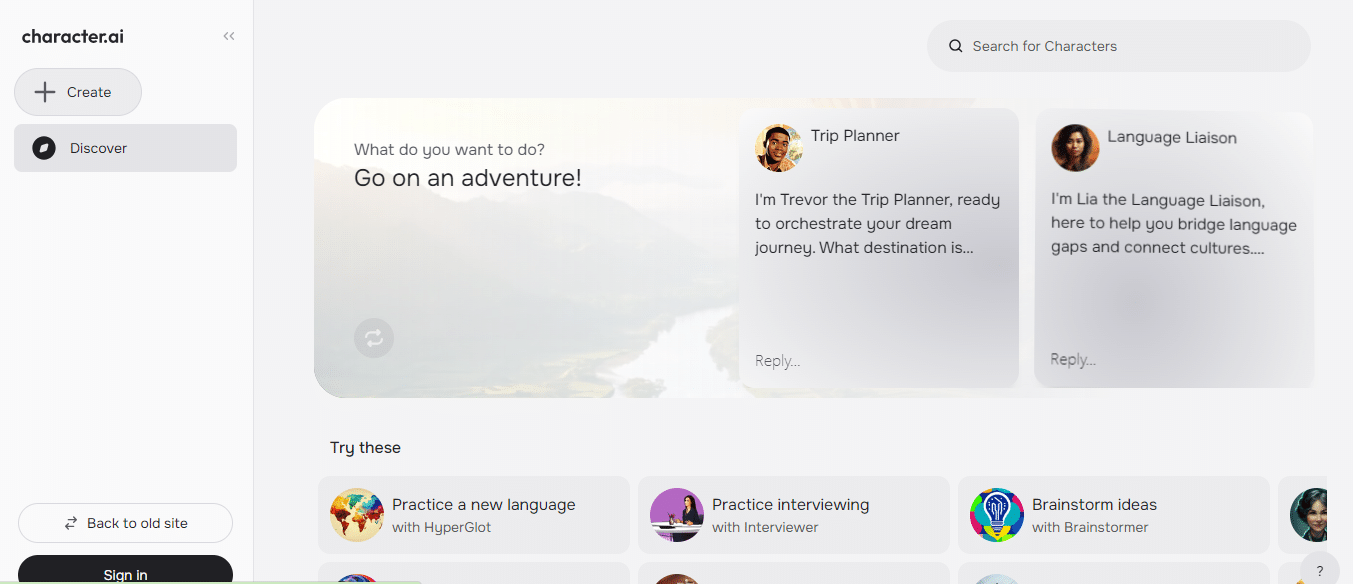Select the HyperGlot world map thumbnail
Screen dimensions: 1353x584
[x=357, y=515]
